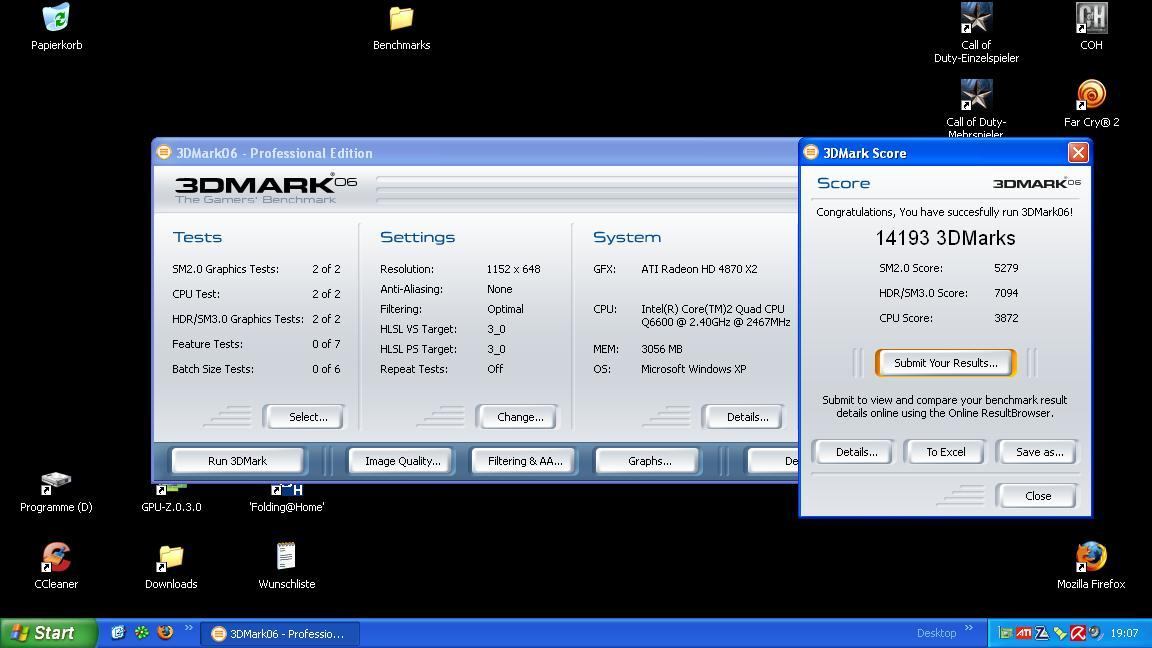Click the 14193 3DMarks score text

tap(946, 238)
